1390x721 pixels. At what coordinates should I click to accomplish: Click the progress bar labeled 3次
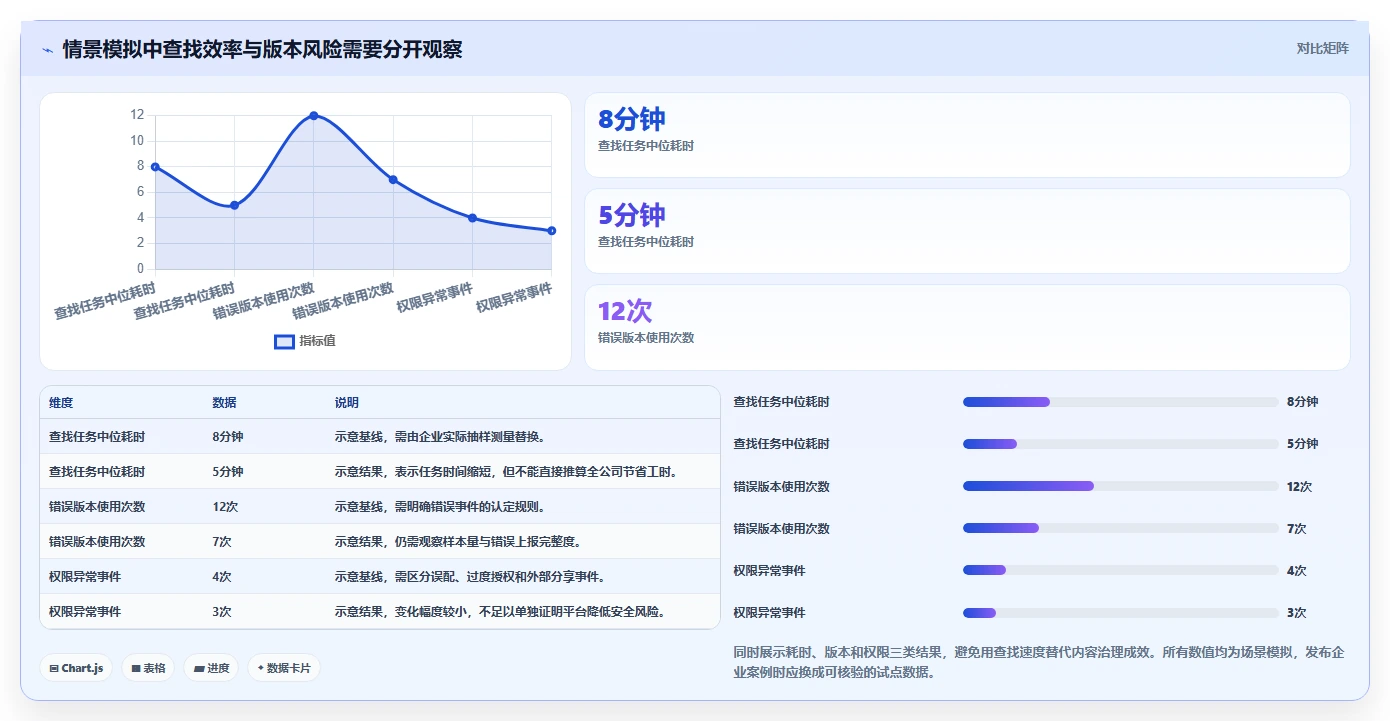tap(1120, 613)
